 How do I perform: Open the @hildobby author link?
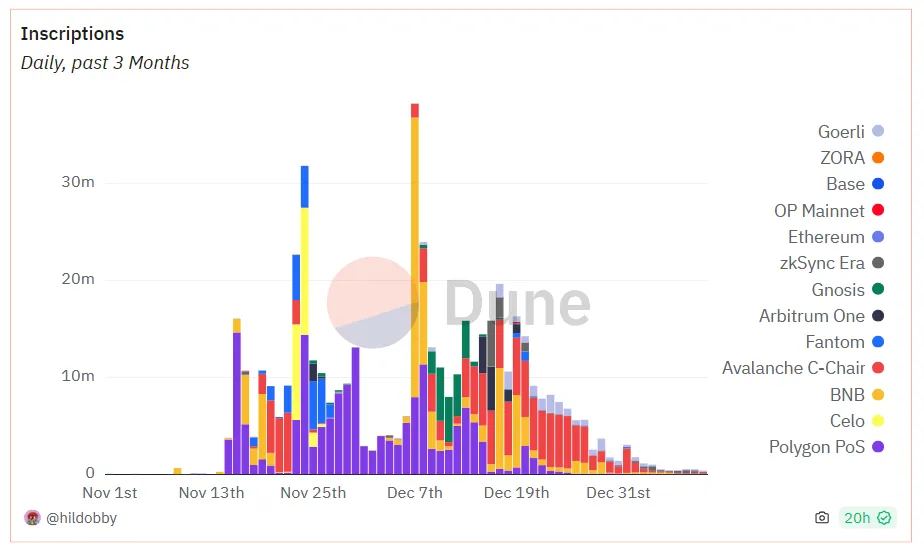tap(81, 518)
